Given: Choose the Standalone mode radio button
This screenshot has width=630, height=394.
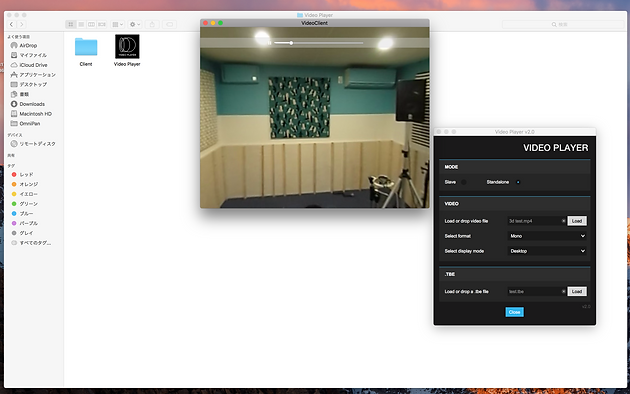Looking at the screenshot, I should click(518, 182).
